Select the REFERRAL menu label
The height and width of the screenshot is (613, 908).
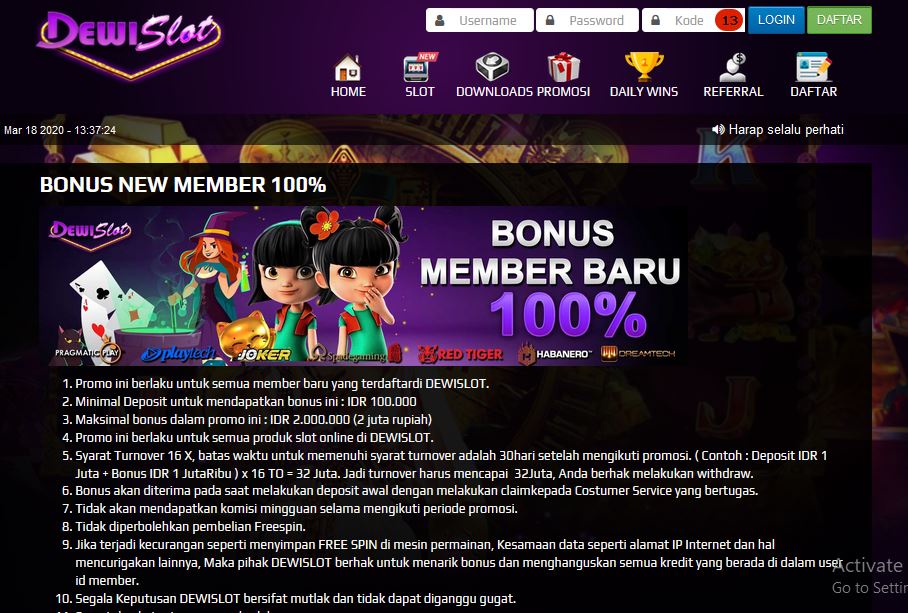coord(733,91)
